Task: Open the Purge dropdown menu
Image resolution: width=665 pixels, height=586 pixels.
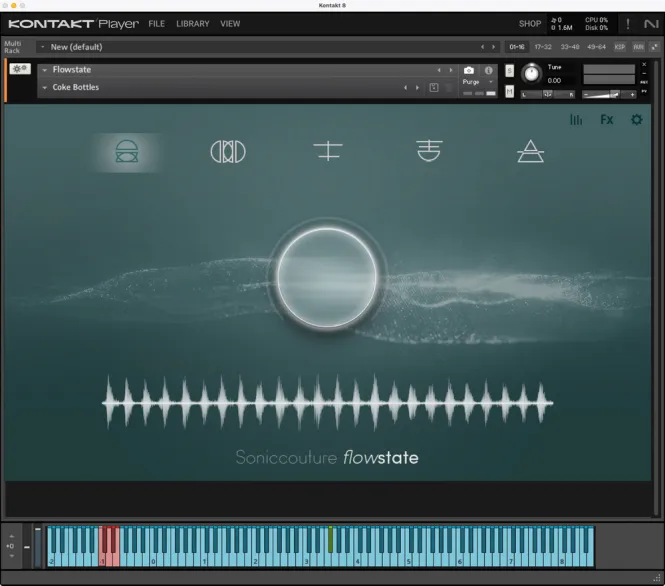Action: coord(478,82)
